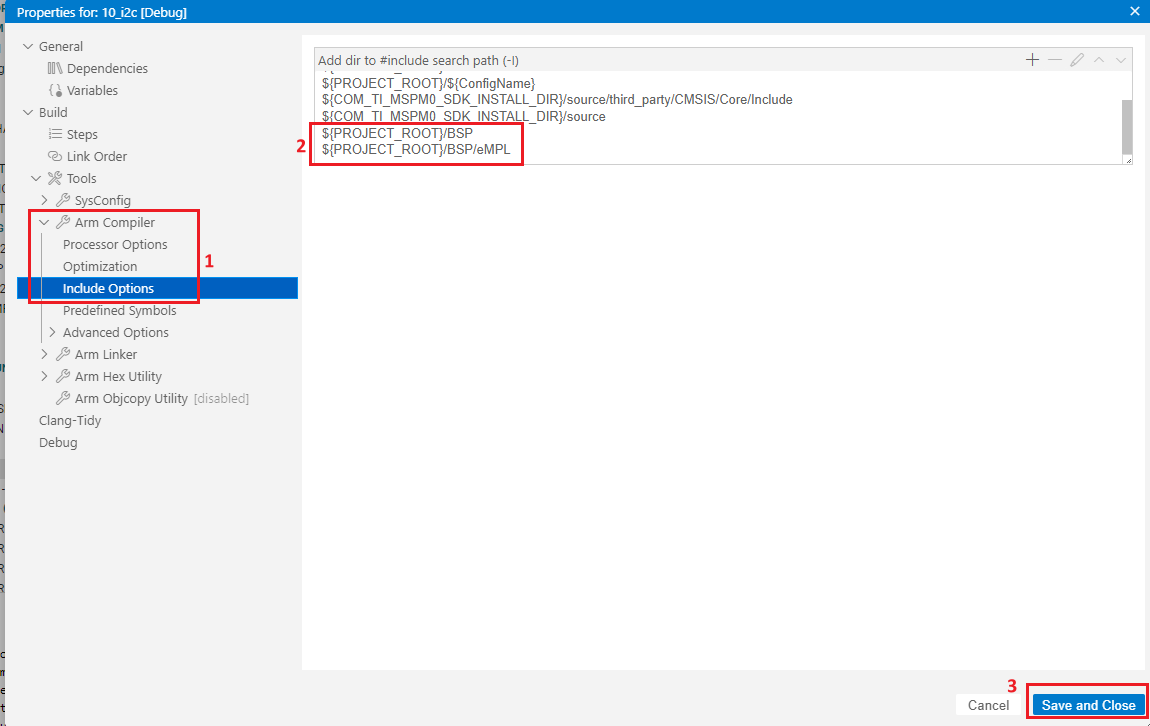The image size is (1150, 726).
Task: Move selected path up with arrow icon
Action: (1099, 60)
